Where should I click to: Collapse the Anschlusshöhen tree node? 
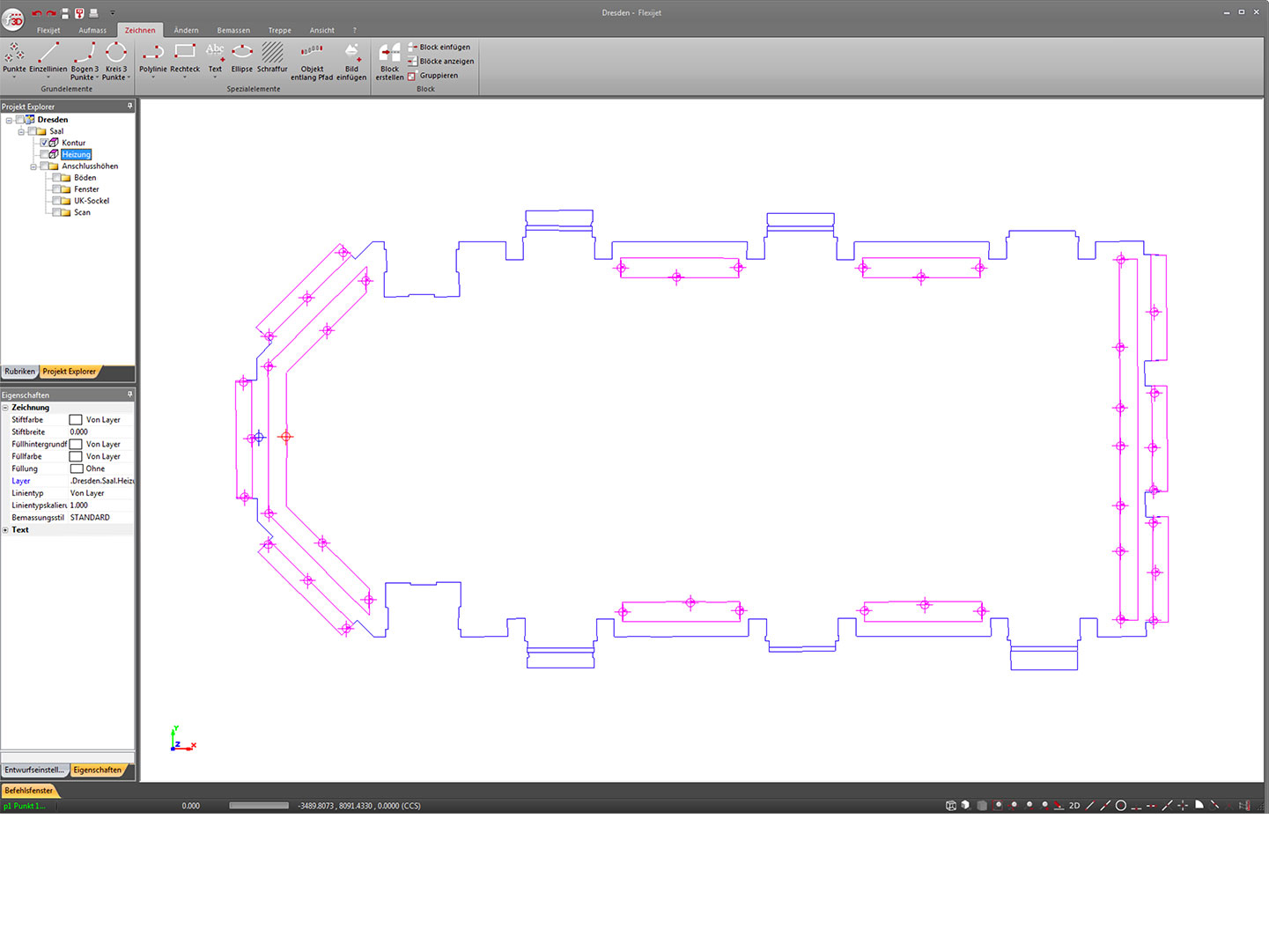coord(33,166)
